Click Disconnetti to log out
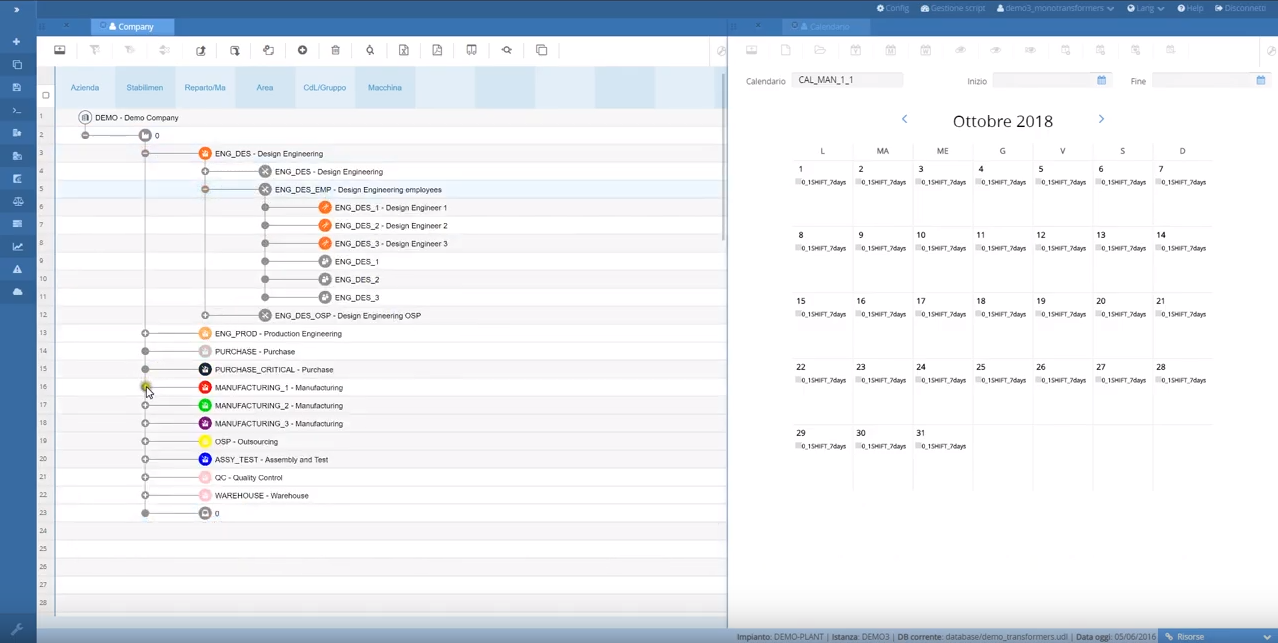 click(1240, 8)
